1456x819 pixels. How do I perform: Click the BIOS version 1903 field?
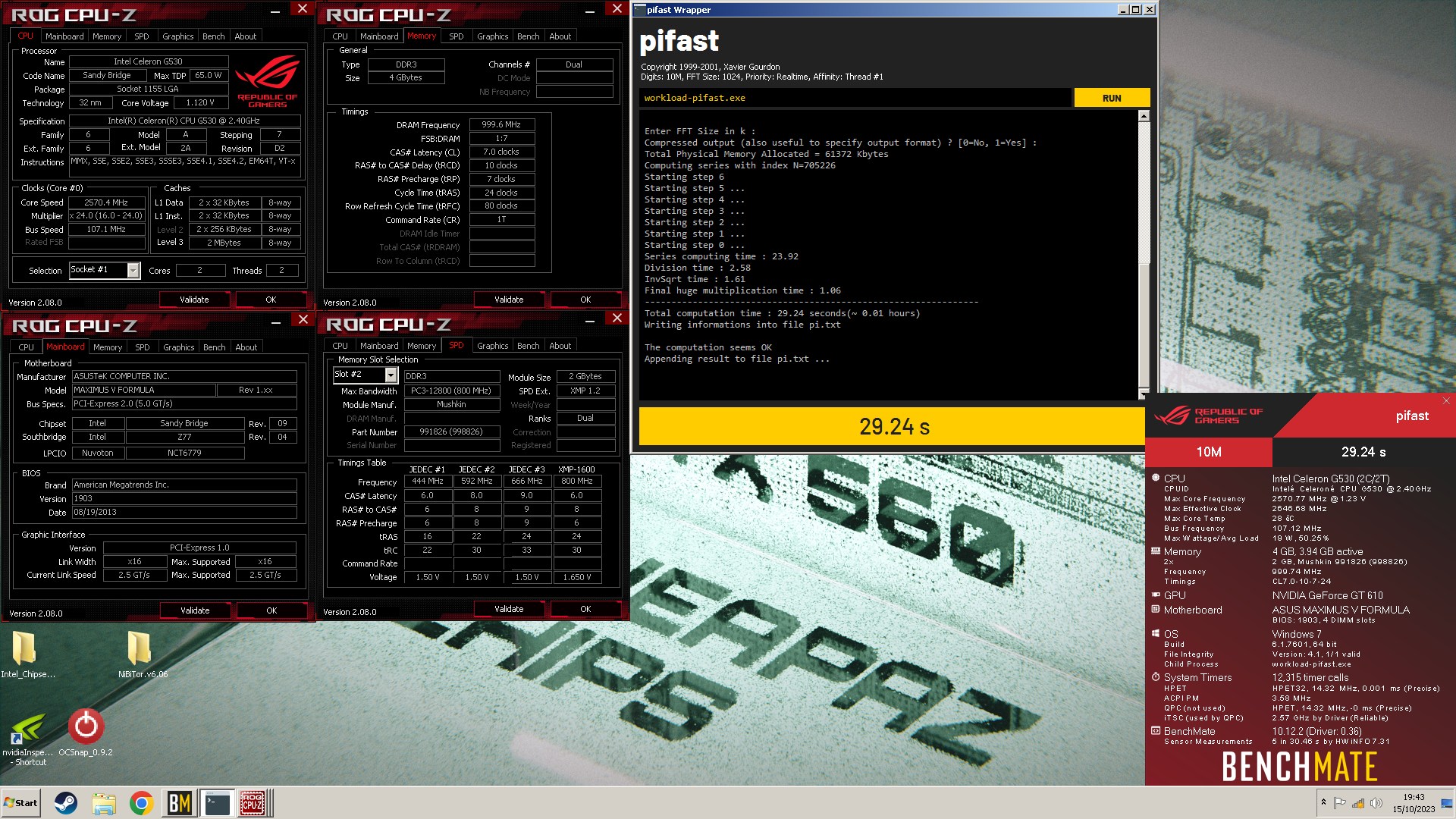[x=184, y=498]
